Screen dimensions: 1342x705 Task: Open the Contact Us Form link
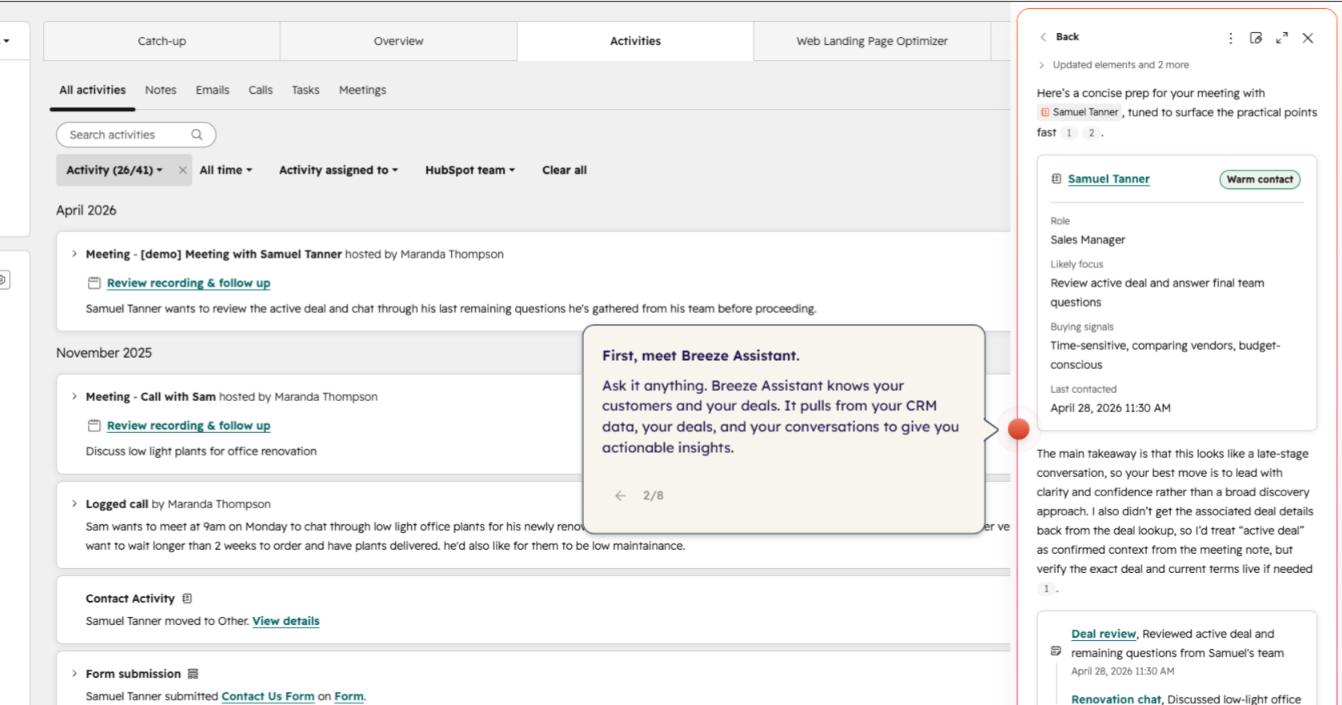click(268, 697)
